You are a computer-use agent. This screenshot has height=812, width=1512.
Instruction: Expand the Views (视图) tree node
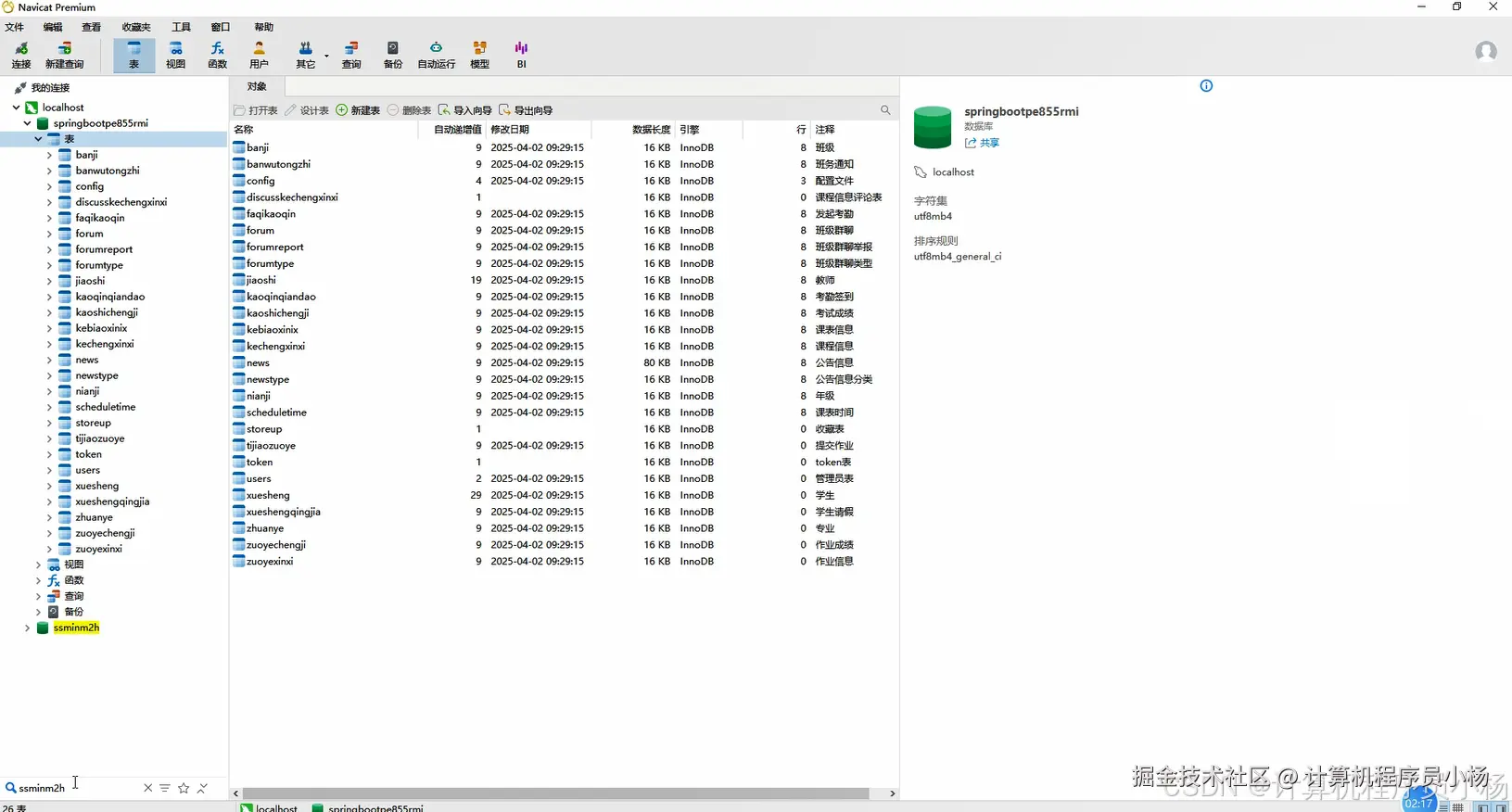tap(38, 565)
